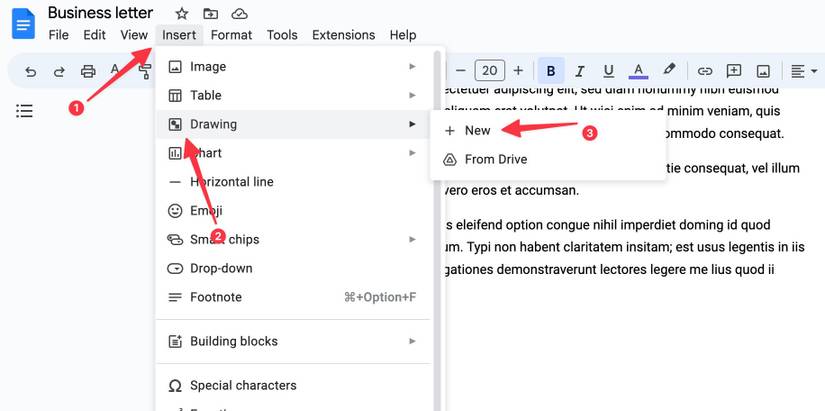Image resolution: width=825 pixels, height=411 pixels.
Task: Open the Extensions menu
Action: coord(344,35)
